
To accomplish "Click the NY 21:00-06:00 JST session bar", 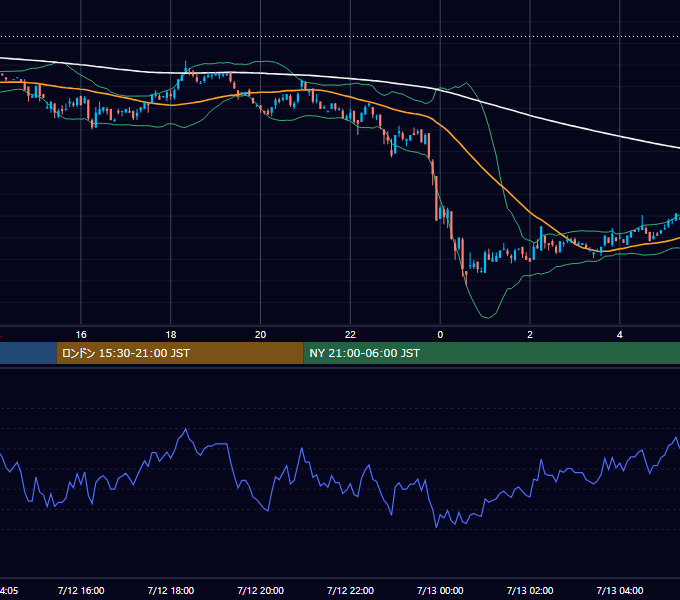I will [492, 353].
